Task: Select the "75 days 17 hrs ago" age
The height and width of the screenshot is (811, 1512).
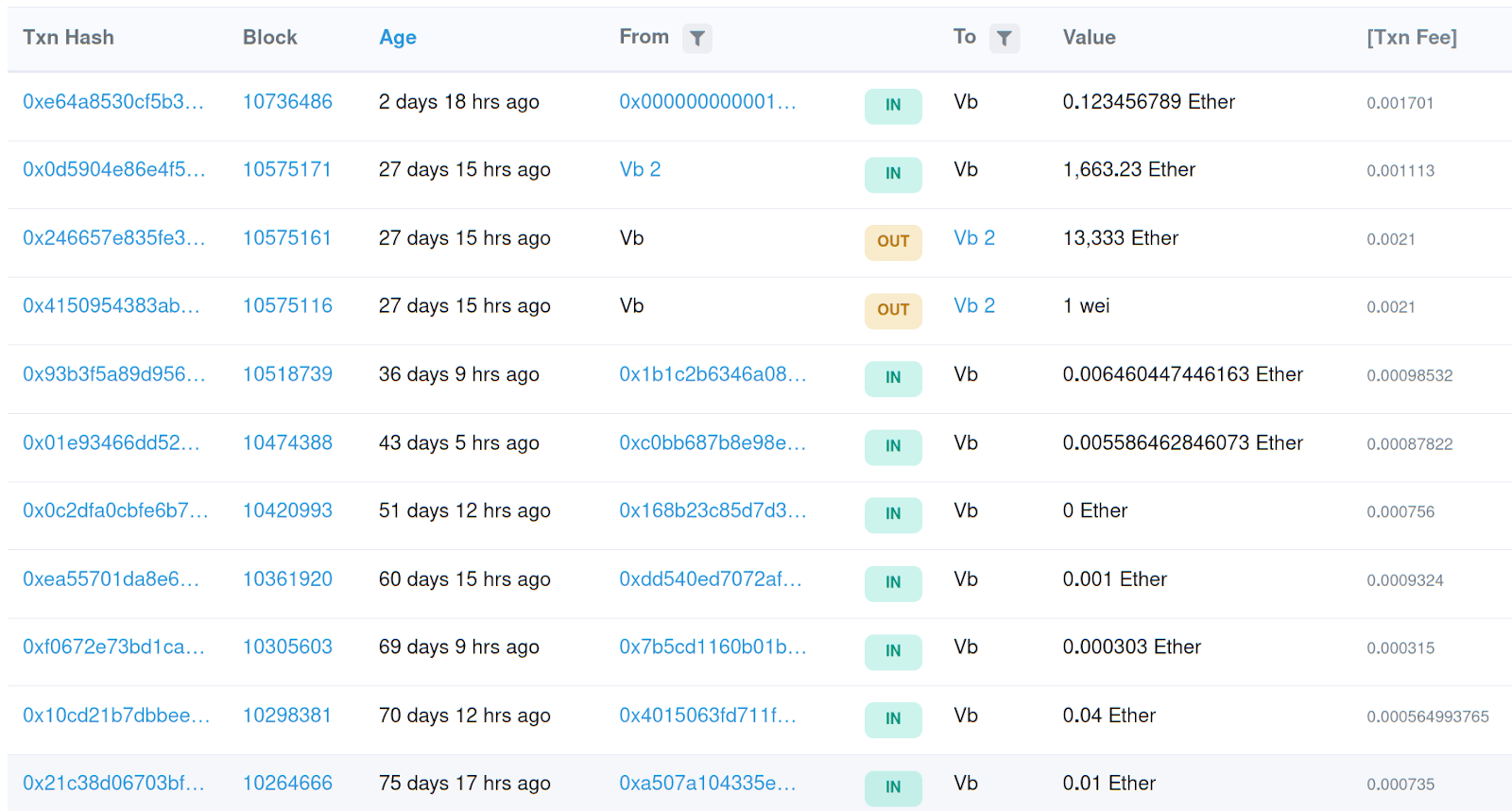Action: (465, 784)
